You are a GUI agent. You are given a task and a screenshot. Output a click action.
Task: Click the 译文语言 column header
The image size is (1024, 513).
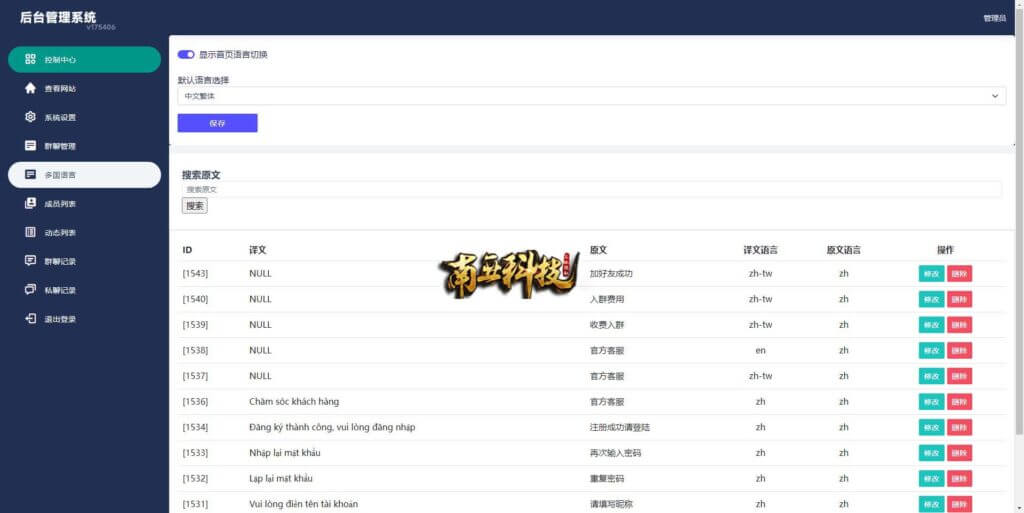pos(760,250)
